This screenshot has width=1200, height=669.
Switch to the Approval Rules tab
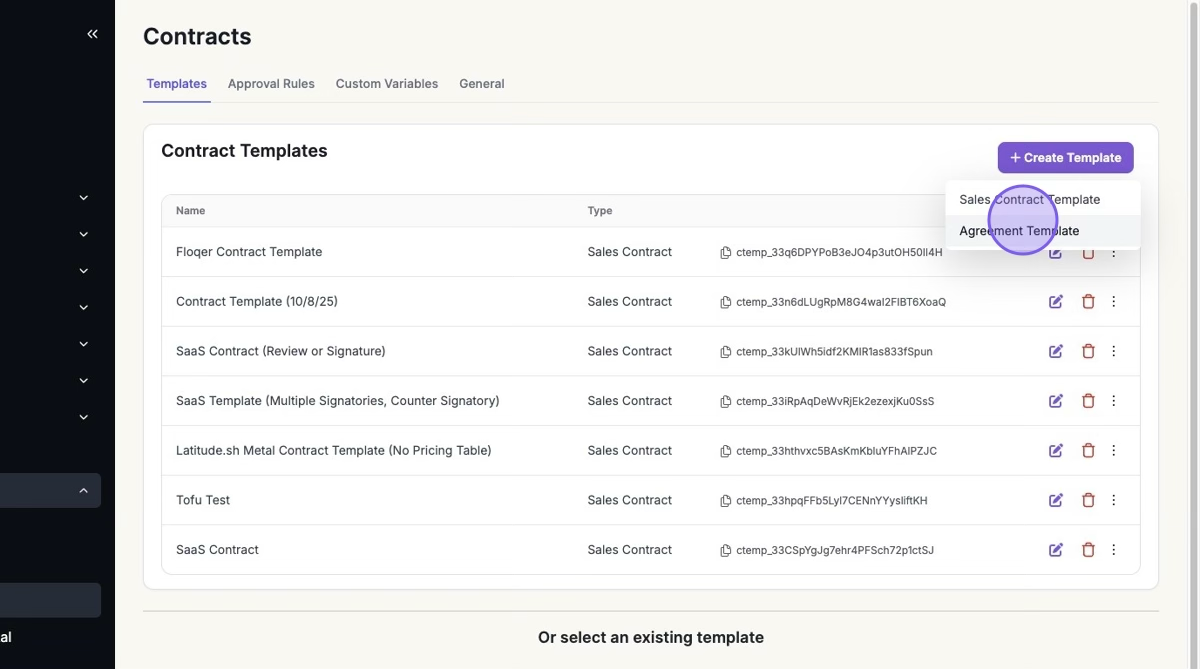271,84
